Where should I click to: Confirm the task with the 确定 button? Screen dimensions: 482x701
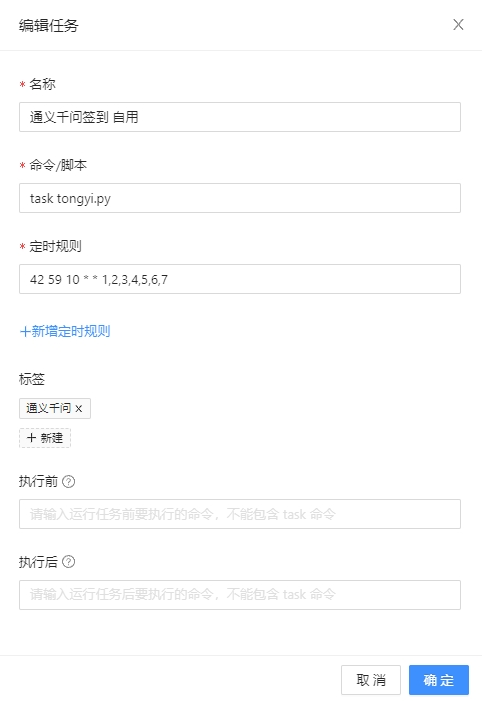439,680
